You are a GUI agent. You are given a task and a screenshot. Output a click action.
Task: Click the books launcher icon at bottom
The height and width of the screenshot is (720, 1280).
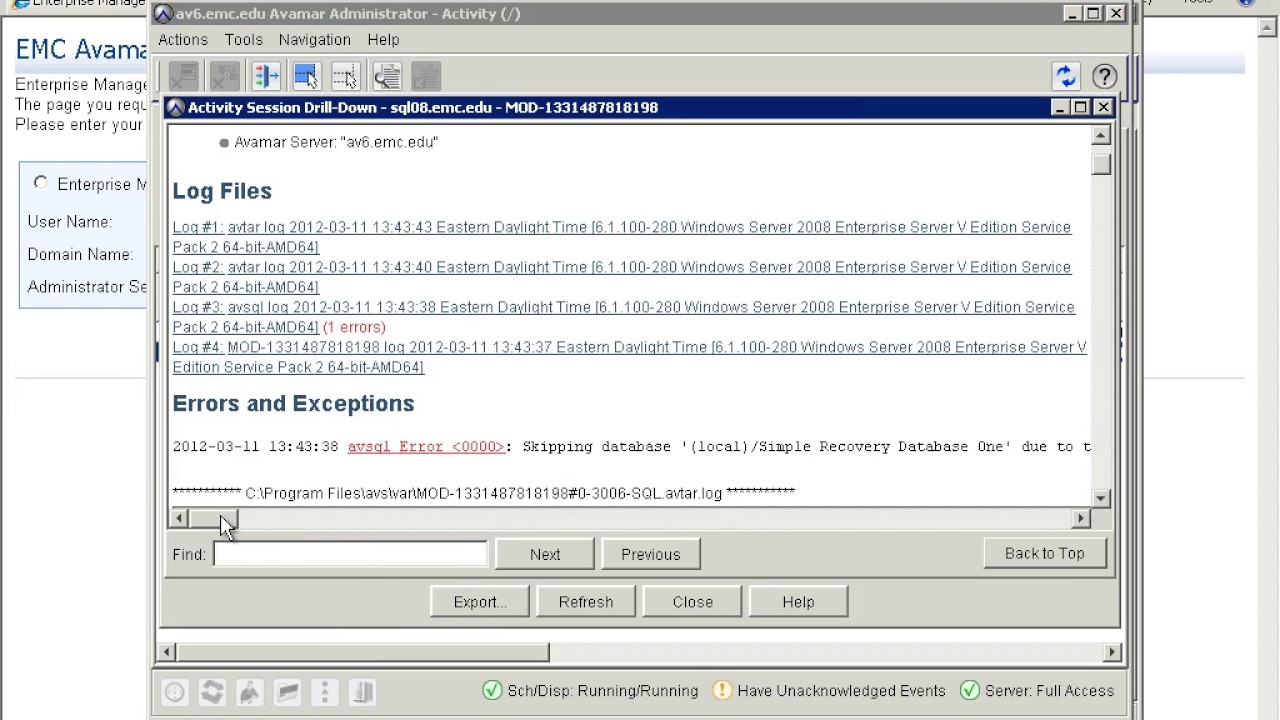point(361,691)
